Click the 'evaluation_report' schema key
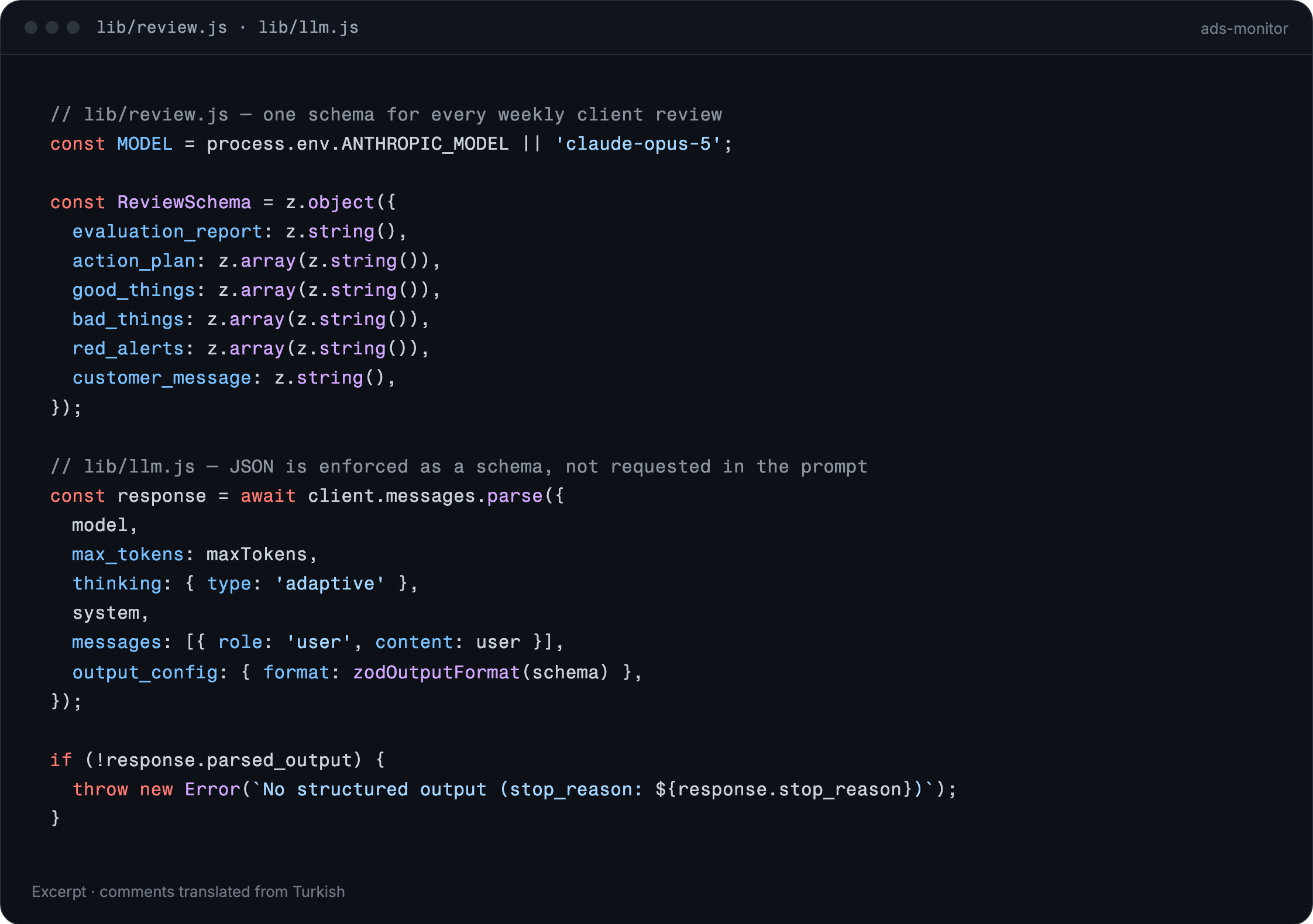The width and height of the screenshot is (1313, 924). pos(167,232)
